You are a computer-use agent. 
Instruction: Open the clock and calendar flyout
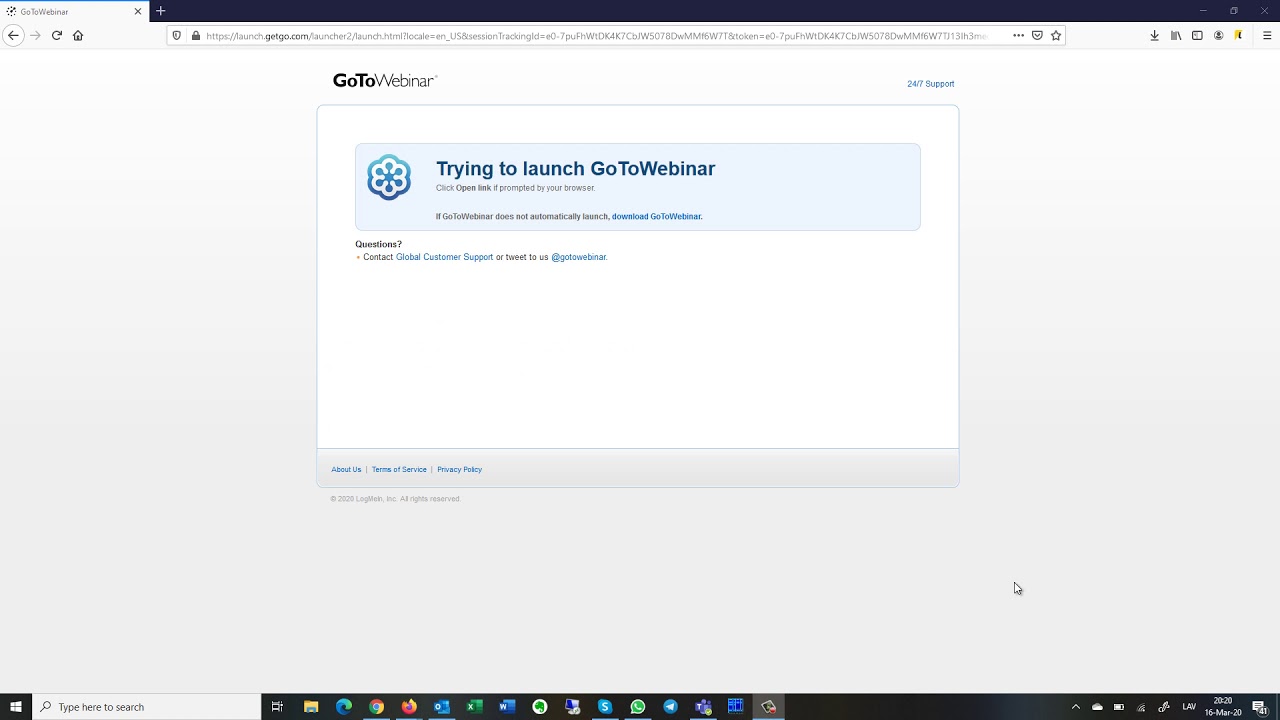click(1223, 707)
